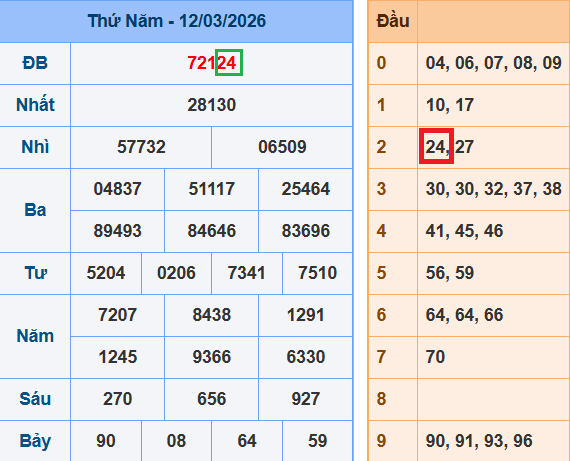Click the Năm result 9366
Viewport: 570px width, 461px height.
212,357
